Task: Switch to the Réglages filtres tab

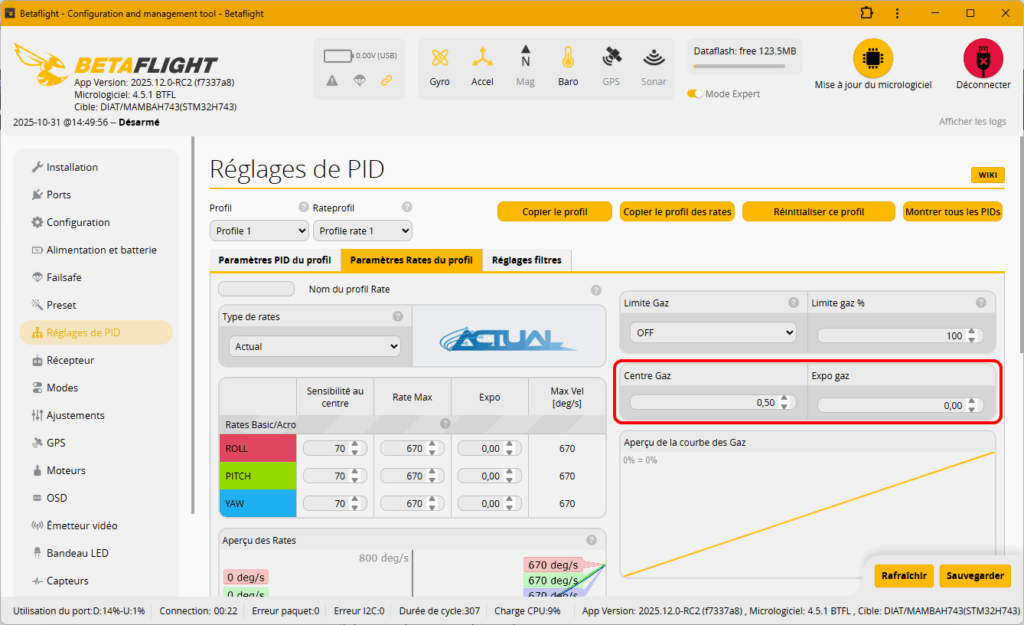Action: click(527, 259)
